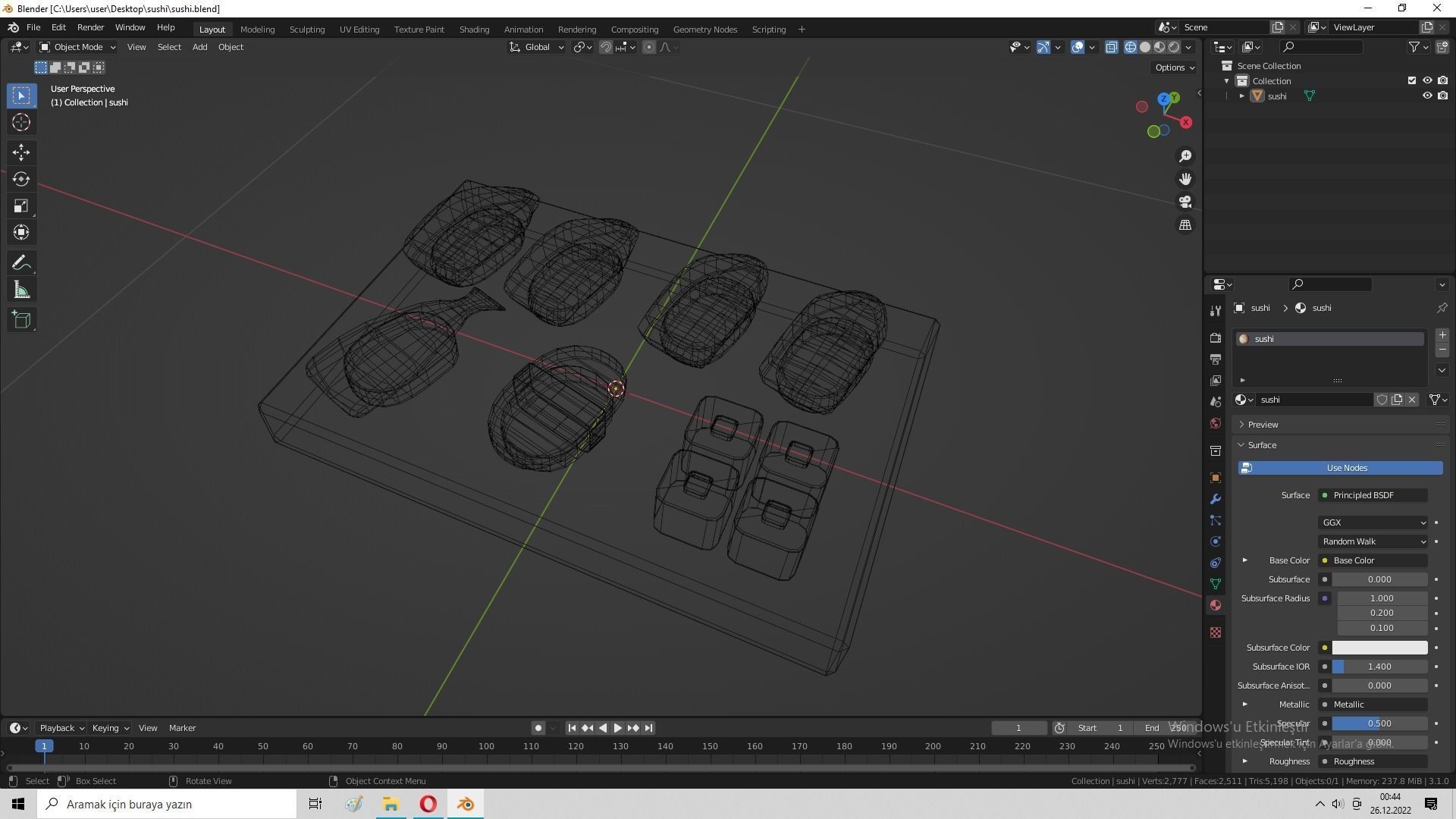
Task: Open the Object Mode dropdown
Action: (x=77, y=47)
